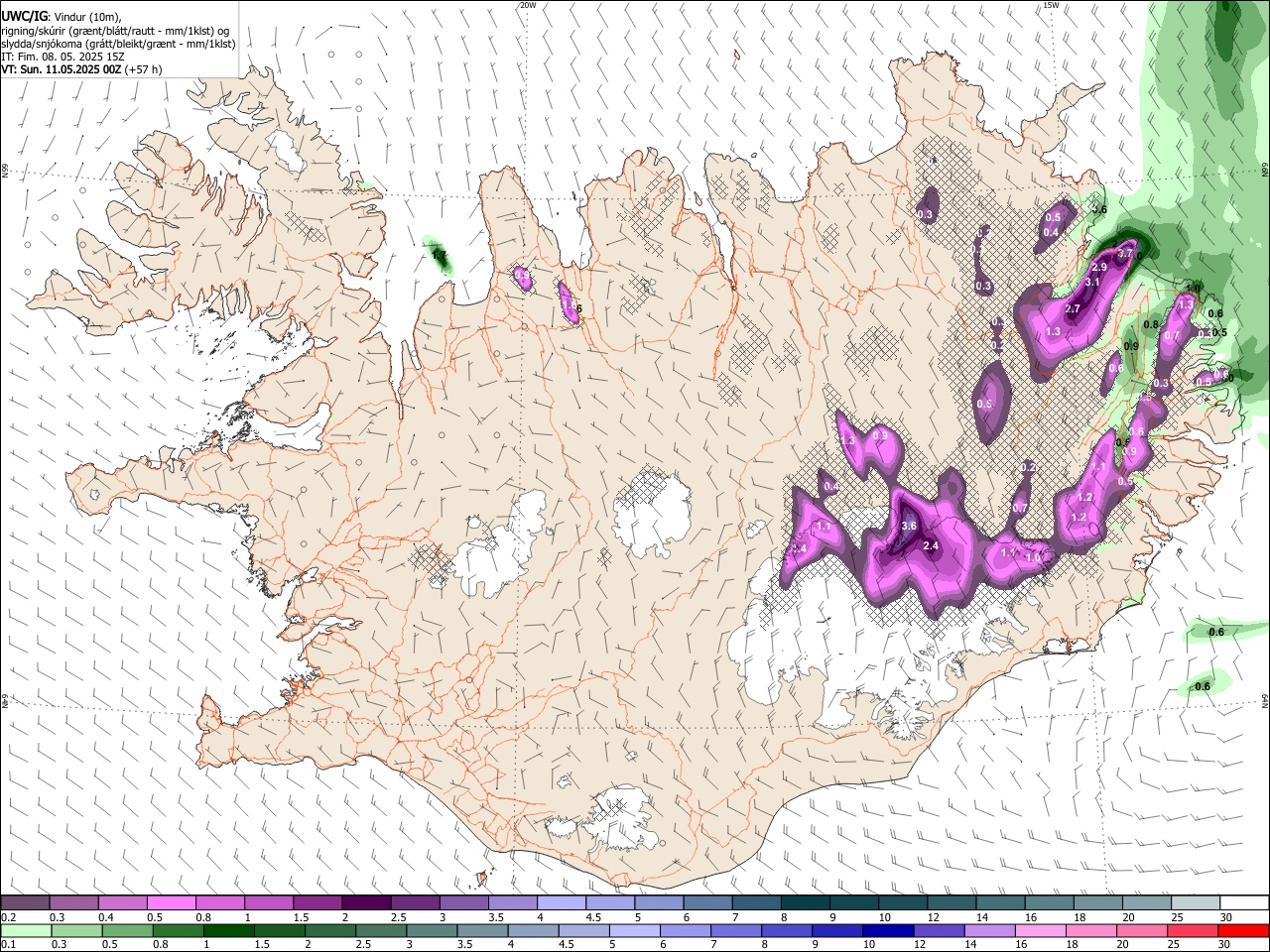The image size is (1270, 952).
Task: Click the "20W" longitude label
Action: (x=528, y=5)
